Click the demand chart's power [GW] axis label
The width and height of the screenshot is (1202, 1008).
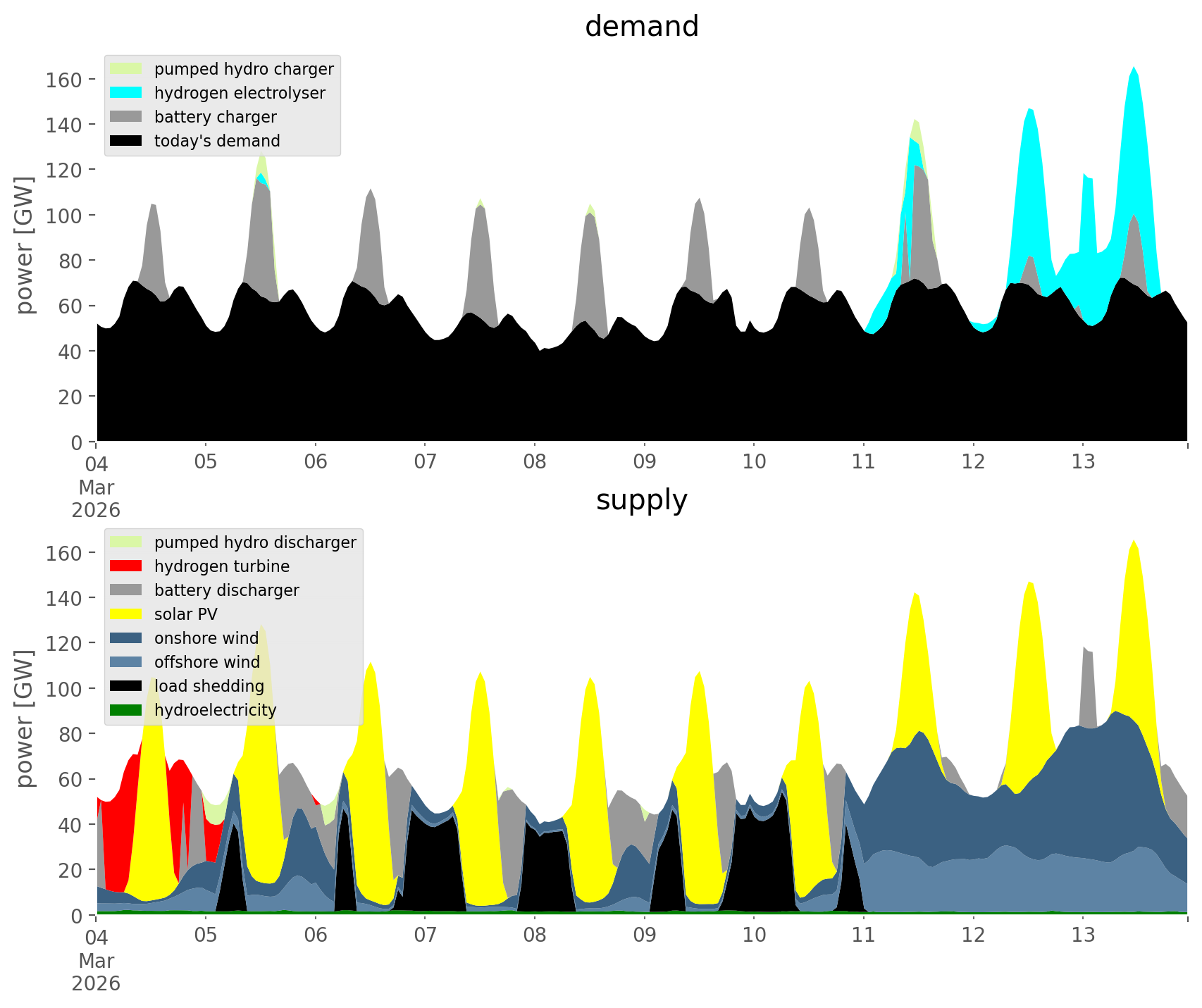(25, 245)
